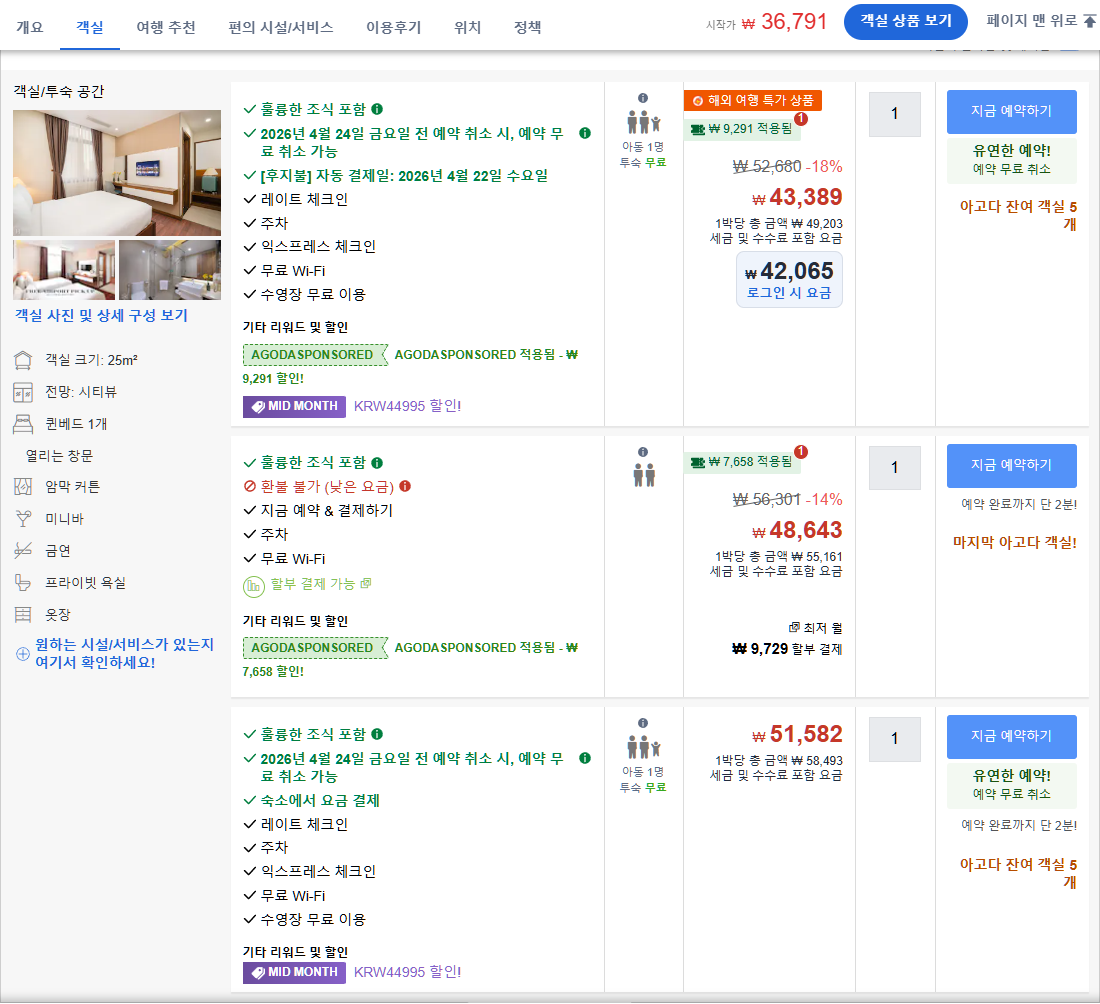Screen dimensions: 1100x1004
Task: Click 유연한 예약! box in third offer
Action: [1011, 784]
